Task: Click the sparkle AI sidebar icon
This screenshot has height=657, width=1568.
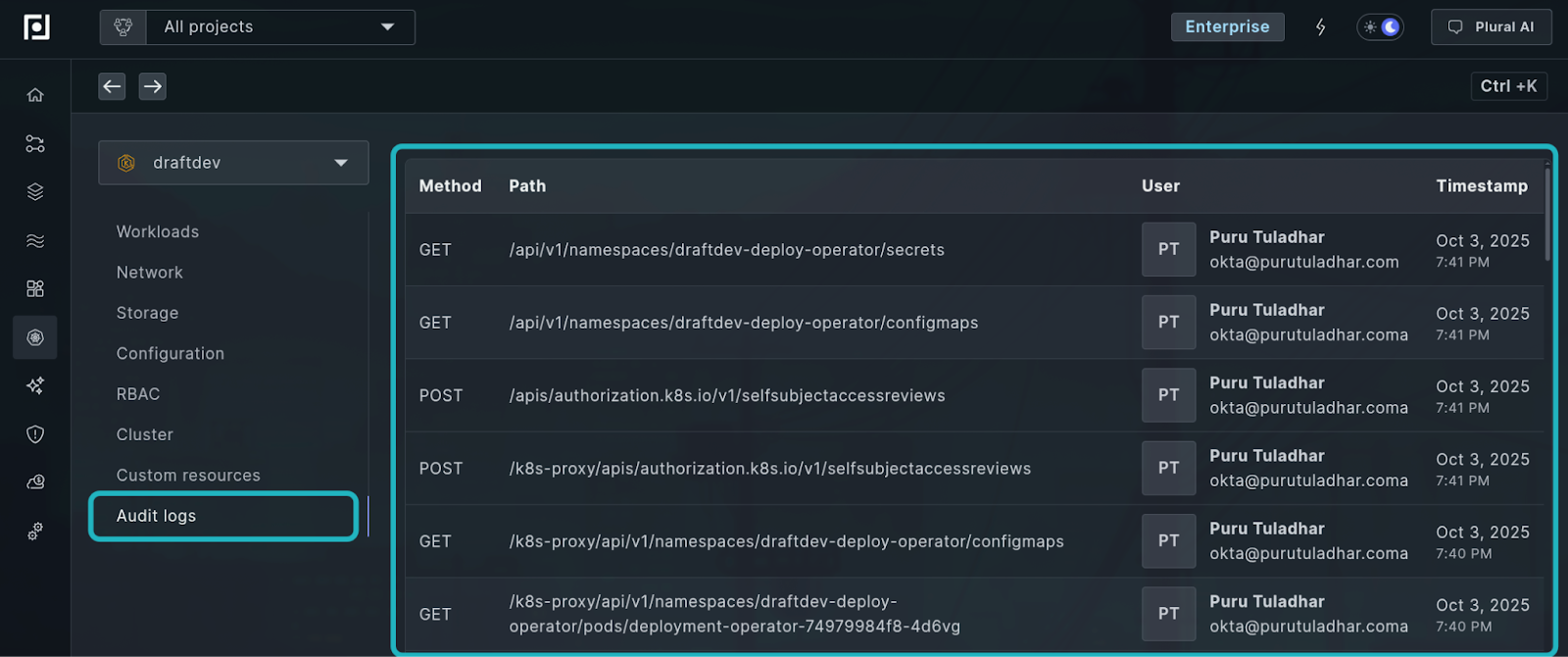Action: click(35, 386)
